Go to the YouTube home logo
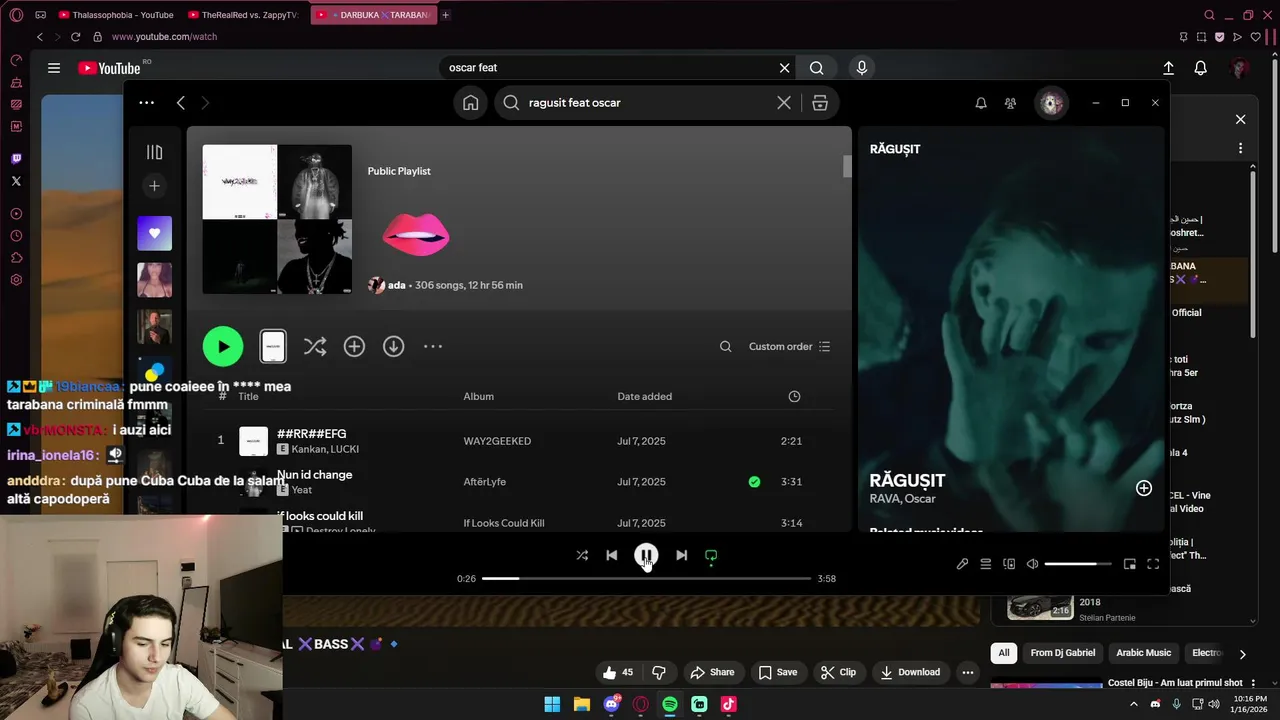1280x720 pixels. point(110,68)
